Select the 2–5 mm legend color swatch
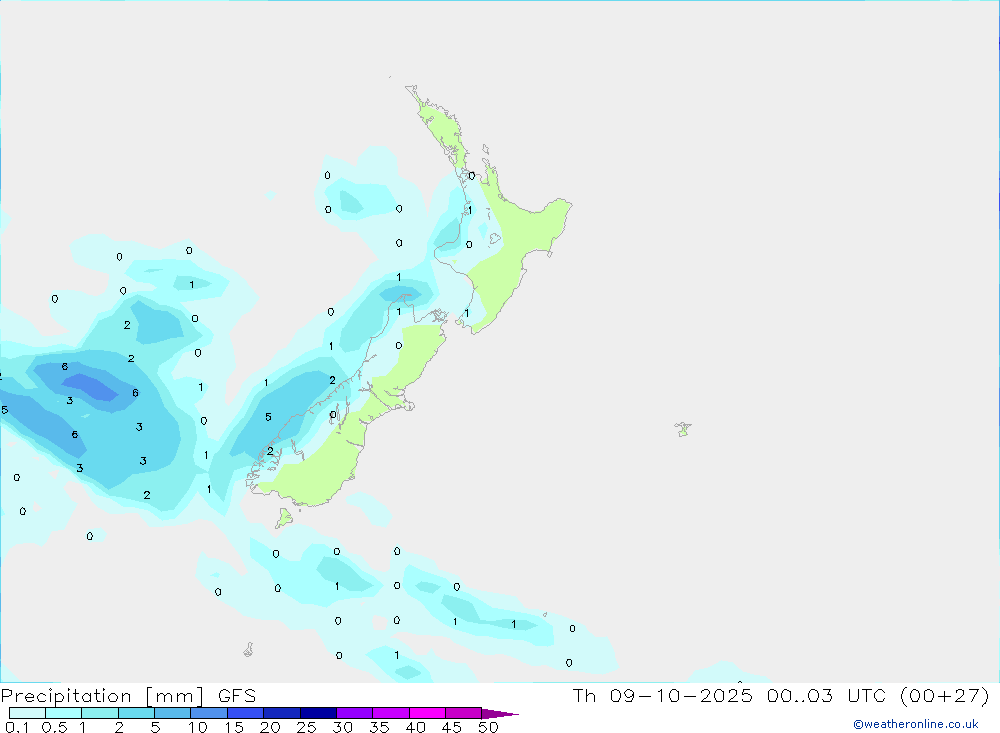 pyautogui.click(x=136, y=713)
